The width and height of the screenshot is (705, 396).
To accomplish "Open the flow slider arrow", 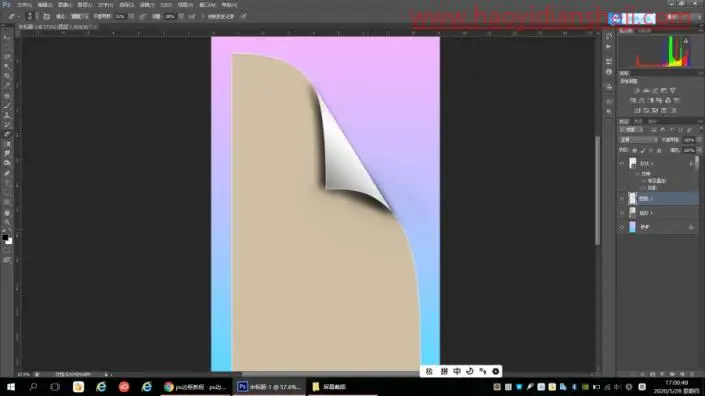I will [181, 17].
